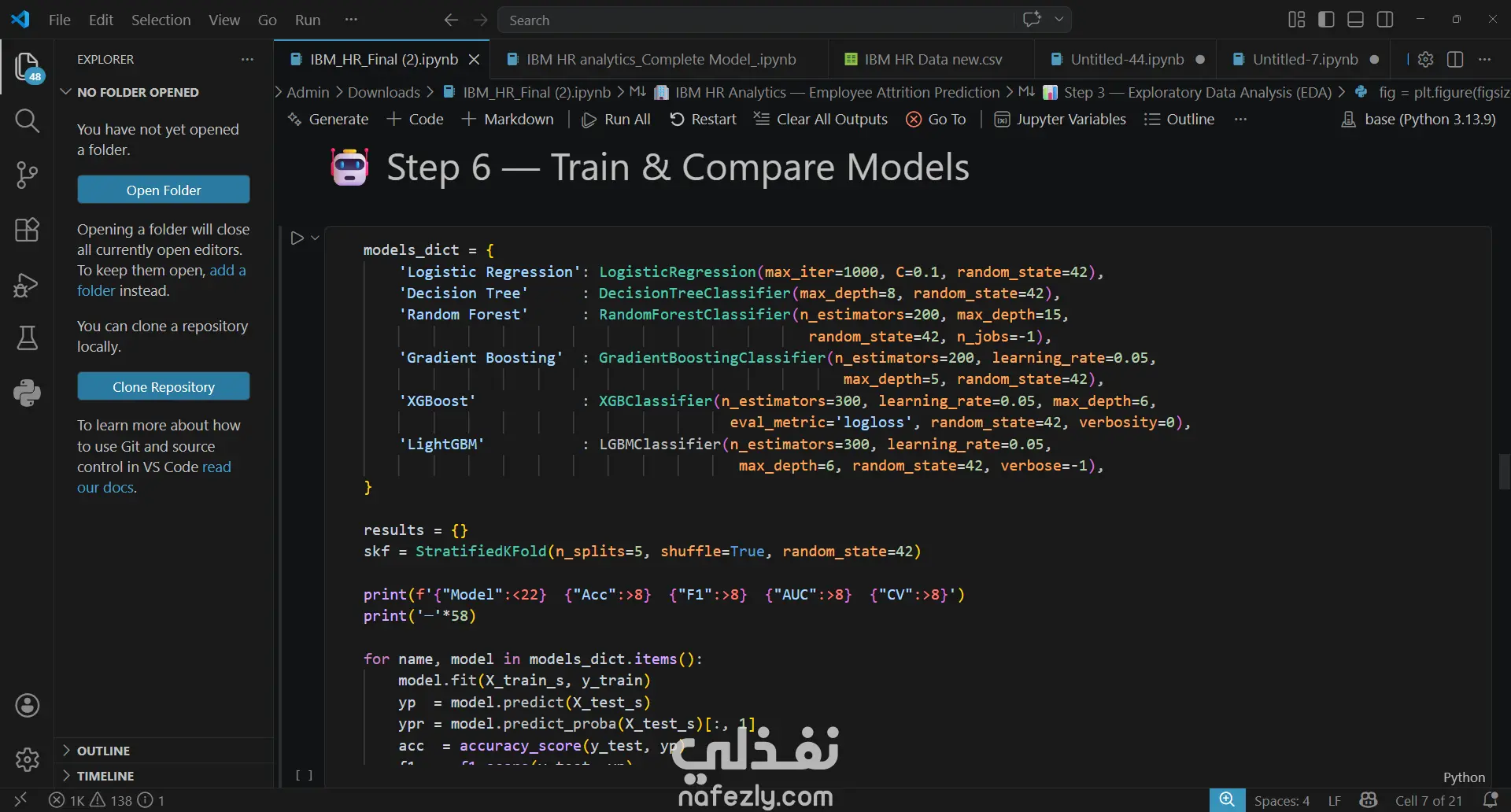Open the View menu
The width and height of the screenshot is (1511, 812).
pos(224,20)
